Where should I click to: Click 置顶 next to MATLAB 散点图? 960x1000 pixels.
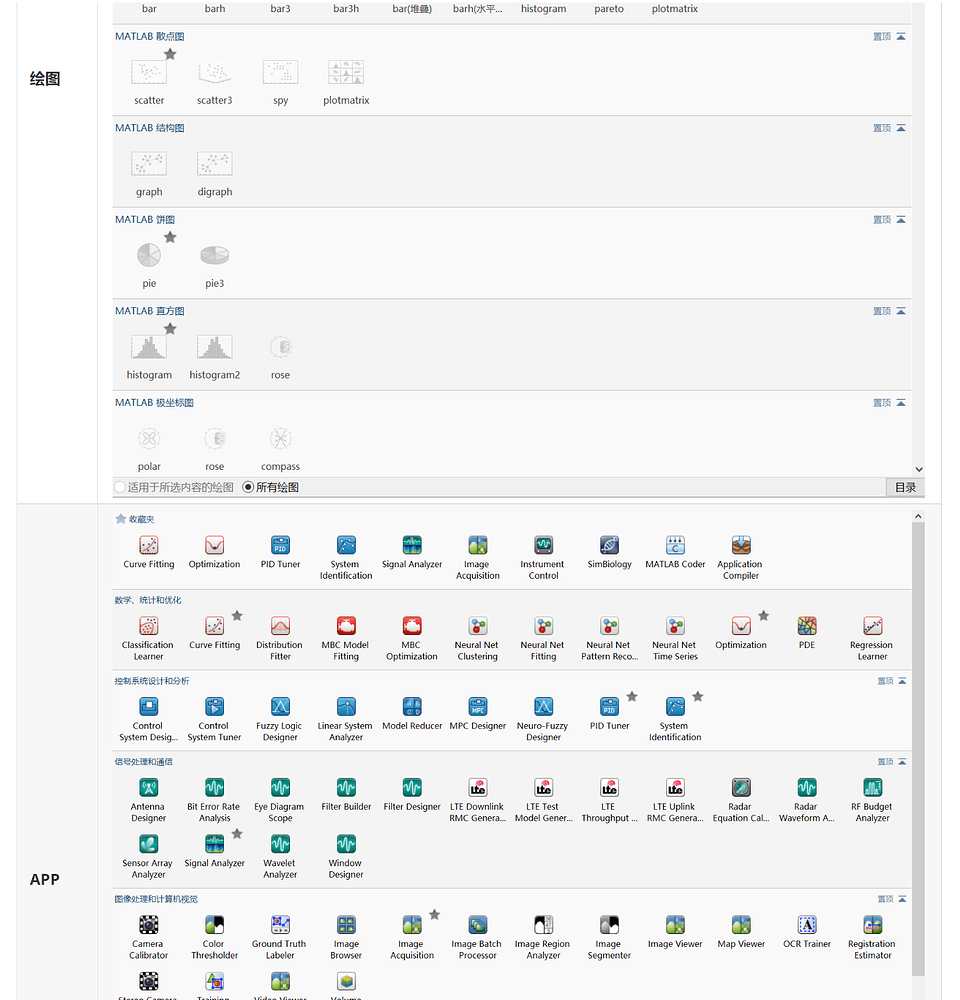click(881, 36)
